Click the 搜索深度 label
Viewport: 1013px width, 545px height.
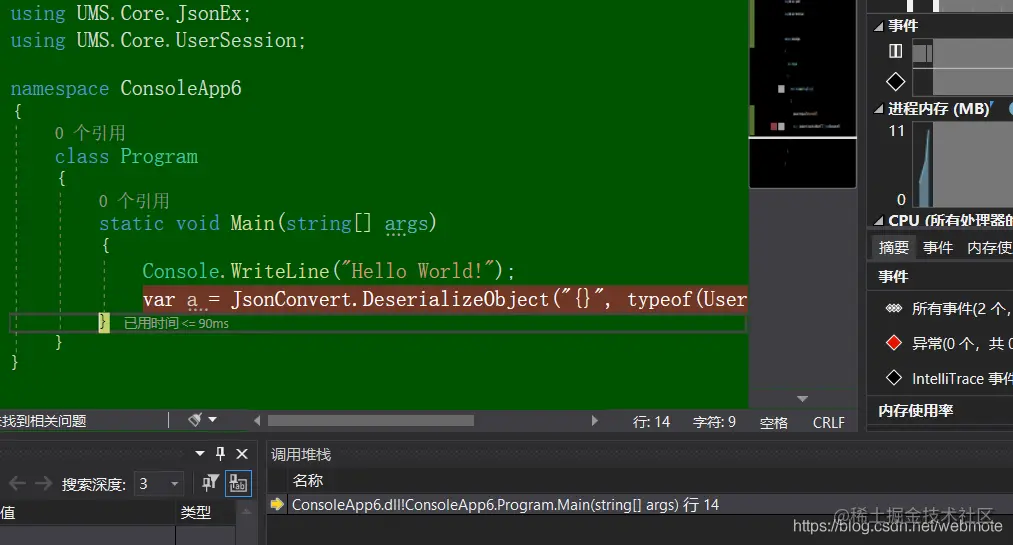[94, 484]
